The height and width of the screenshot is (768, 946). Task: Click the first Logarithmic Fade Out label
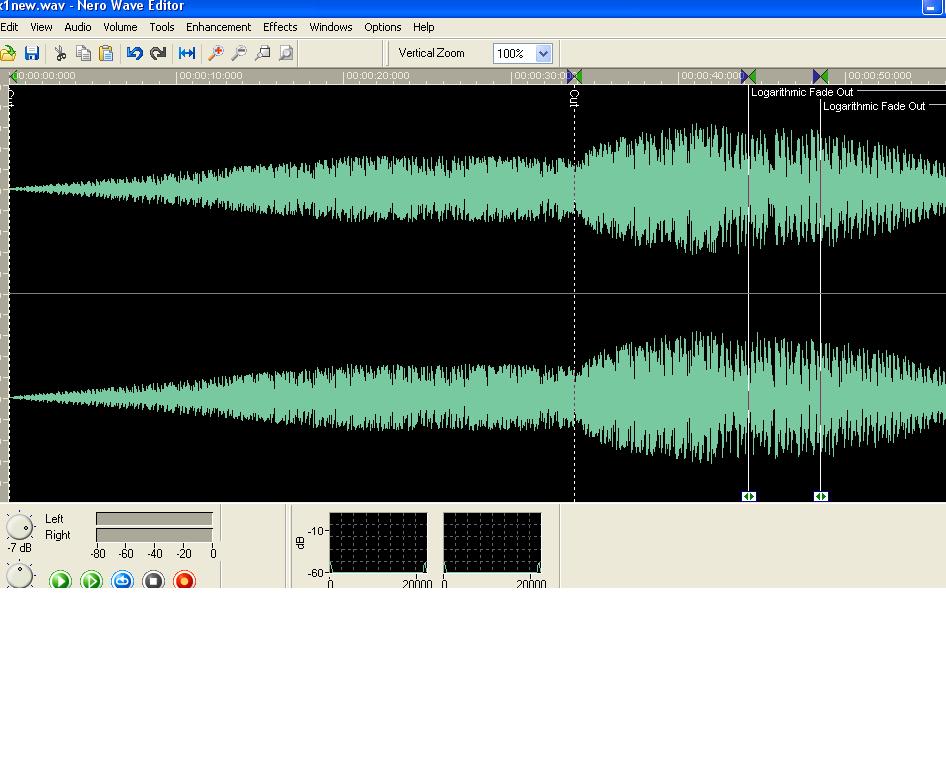802,92
